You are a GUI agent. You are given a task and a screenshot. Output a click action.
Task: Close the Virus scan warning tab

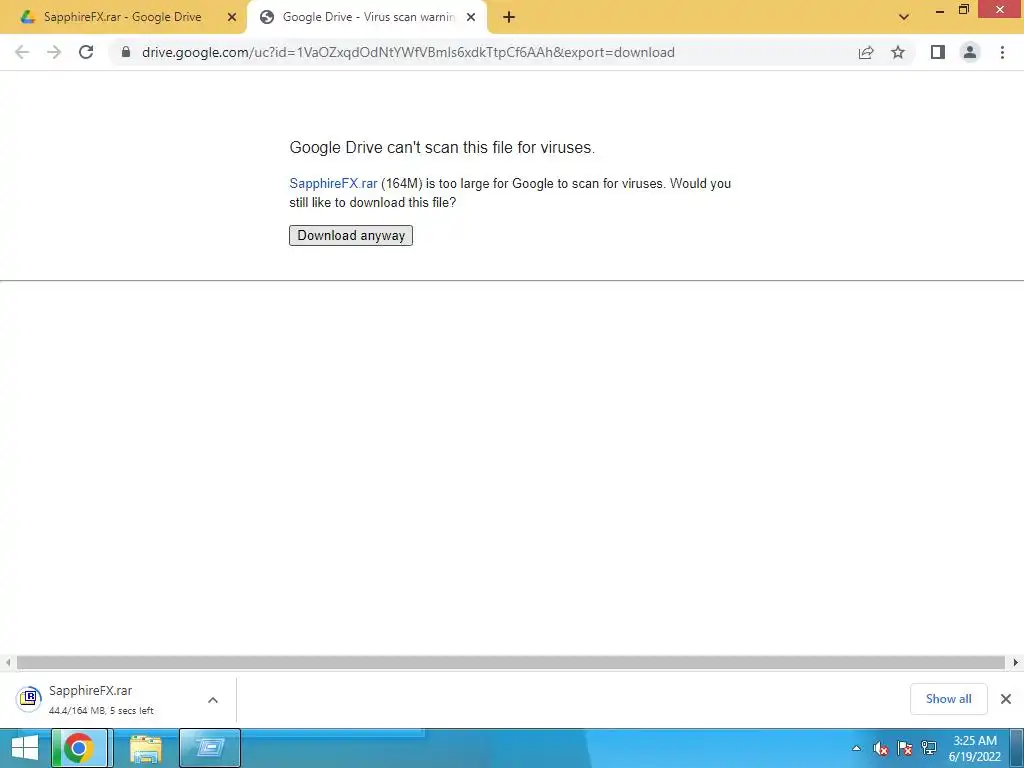[x=471, y=17]
